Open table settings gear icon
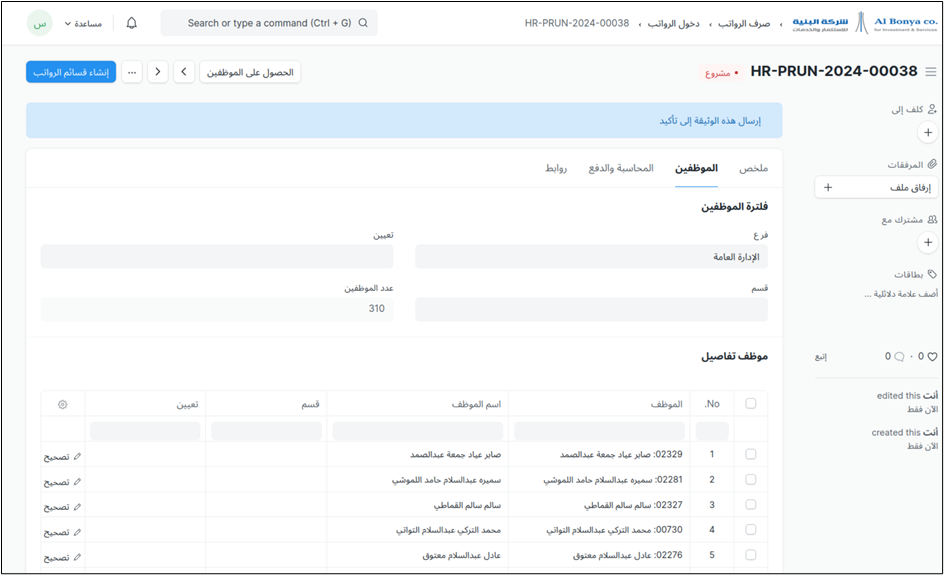Screen dimensions: 944x575 [x=63, y=404]
